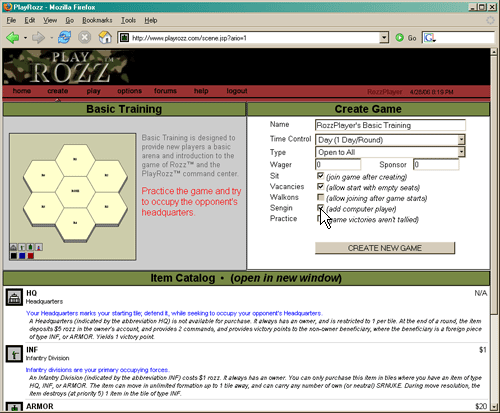Click the PlayRozz camouflage logo
The height and width of the screenshot is (413, 500).
click(66, 67)
